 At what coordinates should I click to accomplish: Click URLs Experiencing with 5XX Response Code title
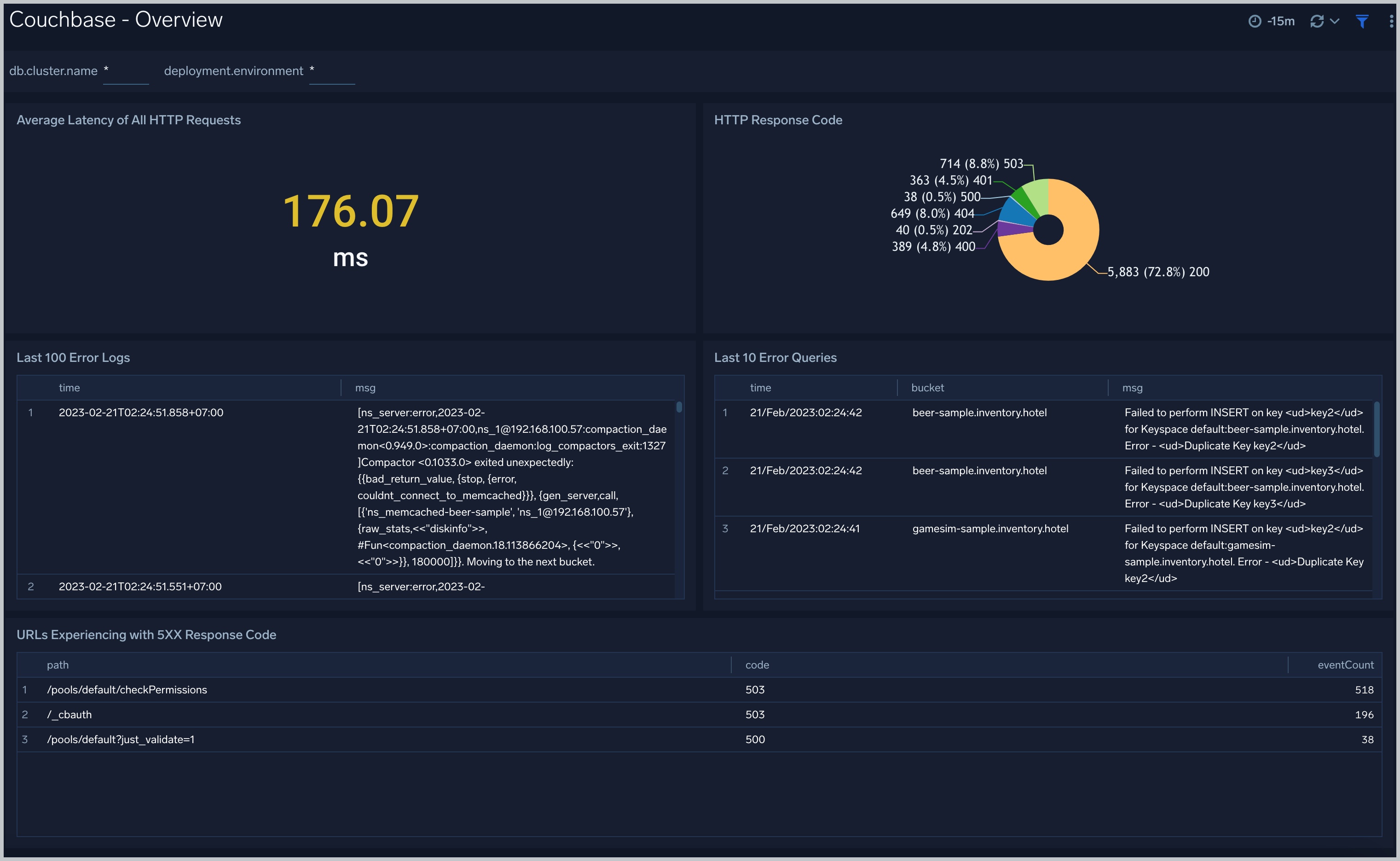point(146,635)
